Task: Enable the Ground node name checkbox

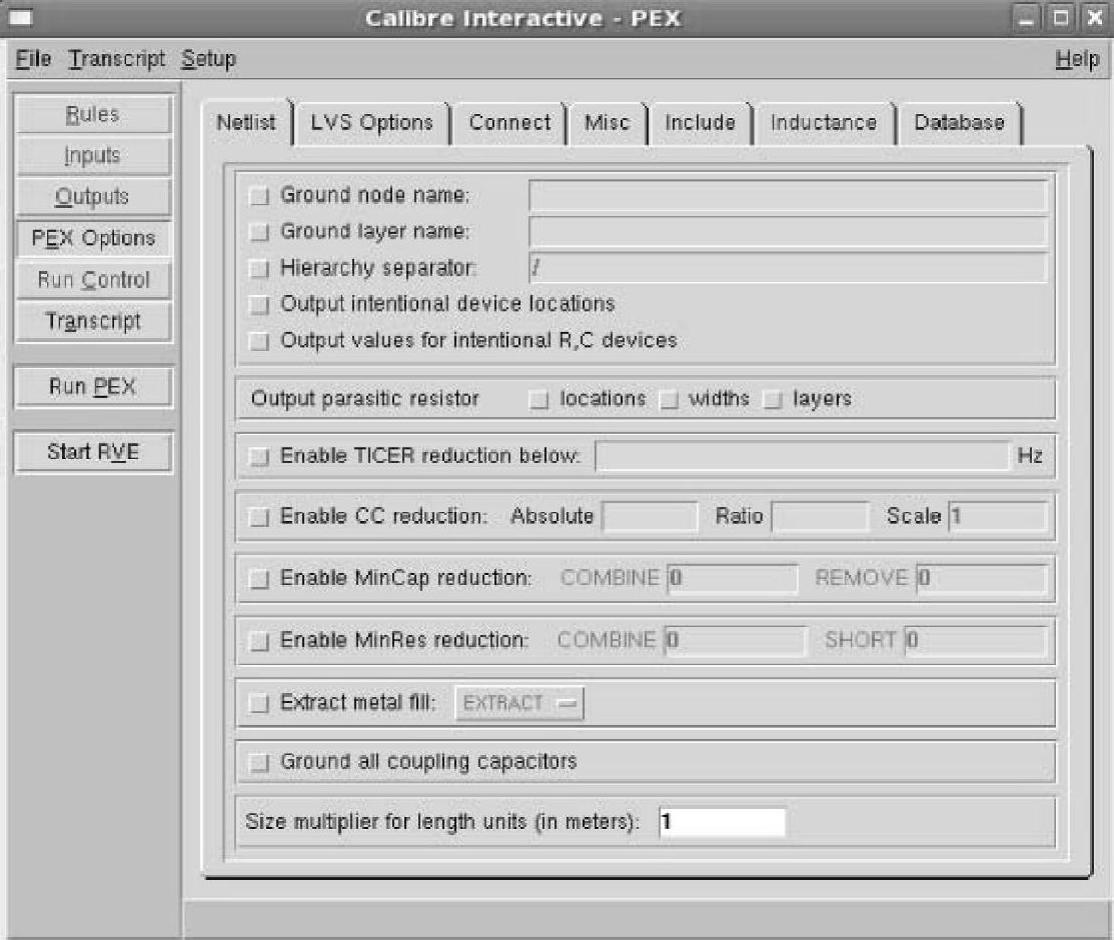Action: point(260,195)
